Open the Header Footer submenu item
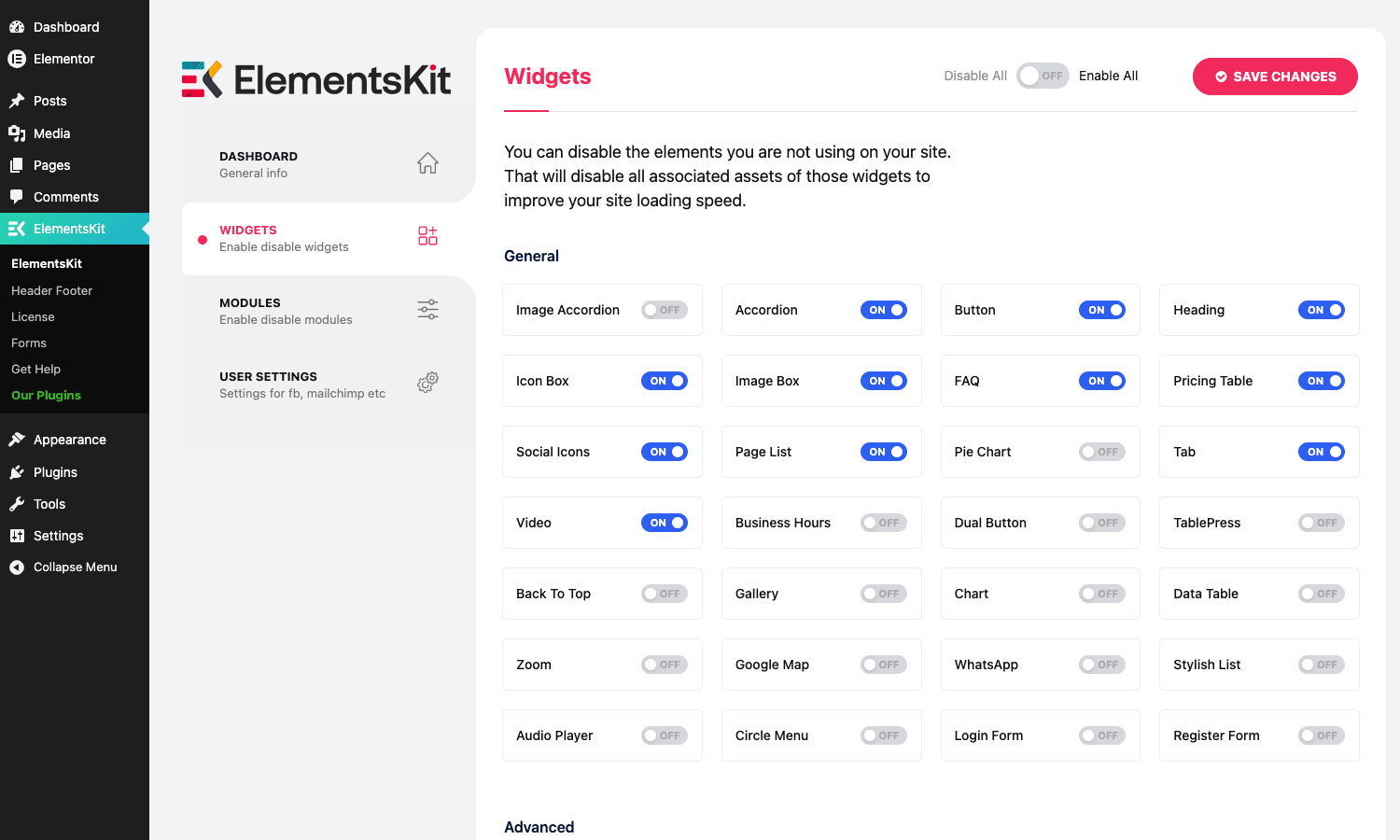This screenshot has width=1400, height=840. click(52, 290)
